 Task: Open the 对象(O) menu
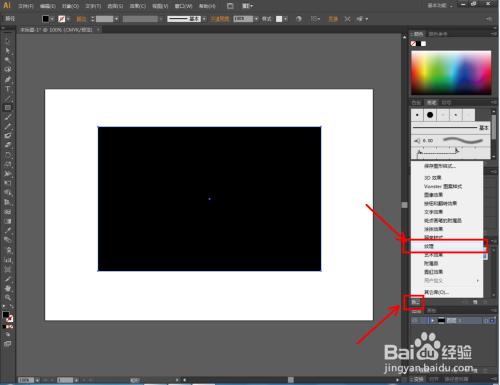pyautogui.click(x=70, y=6)
